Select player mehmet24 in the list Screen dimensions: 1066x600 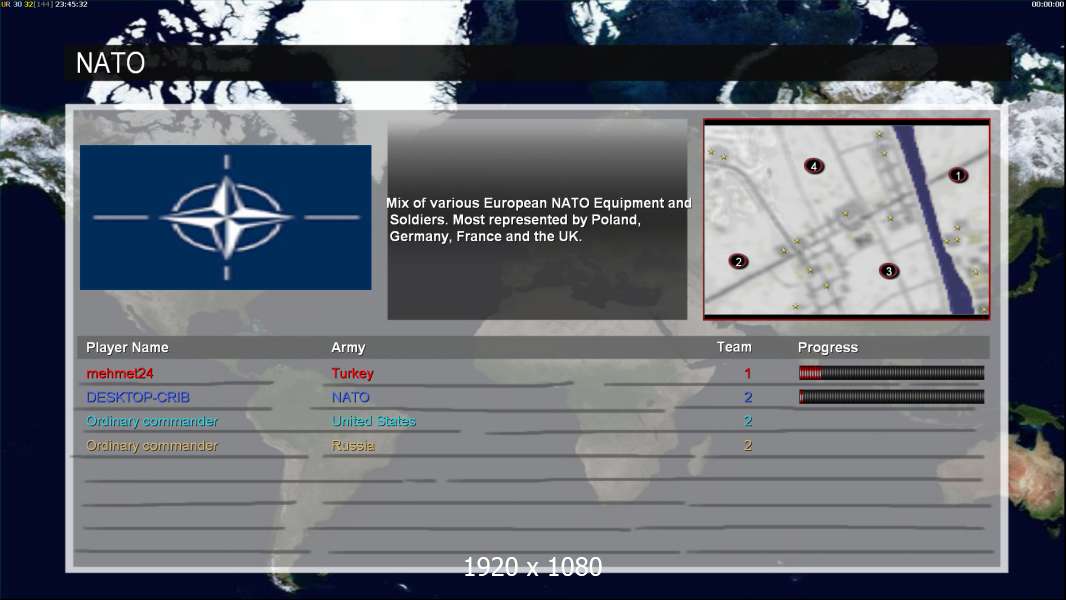[120, 373]
